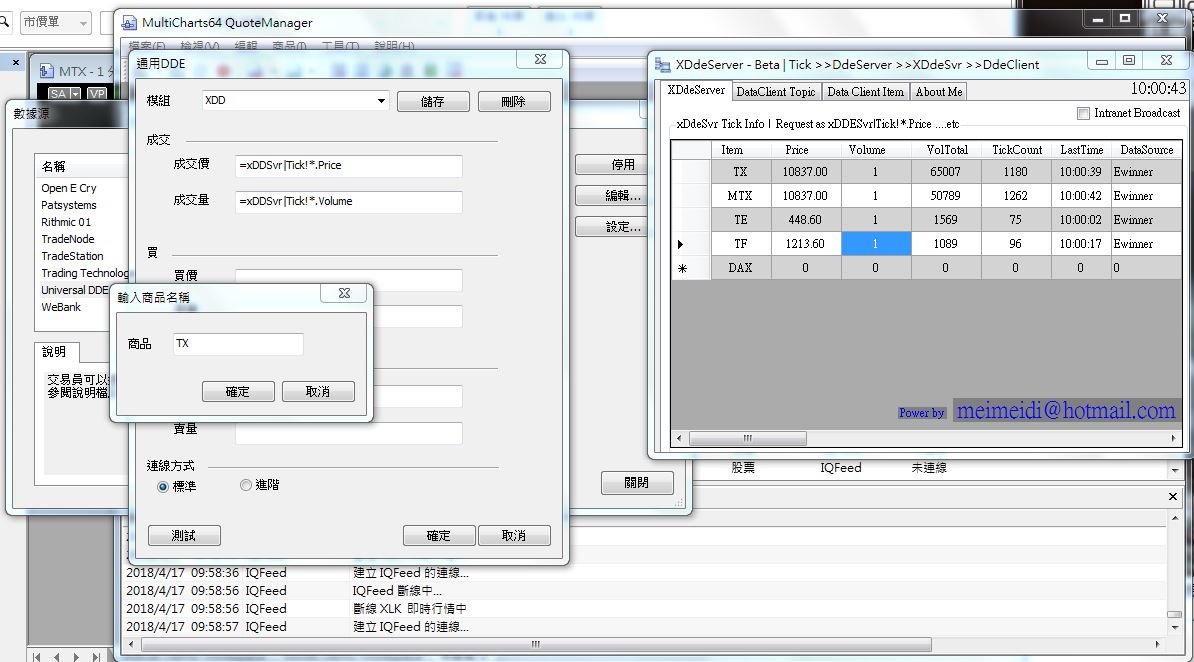
Task: Open the SA dropdown arrow
Action: pos(75,94)
